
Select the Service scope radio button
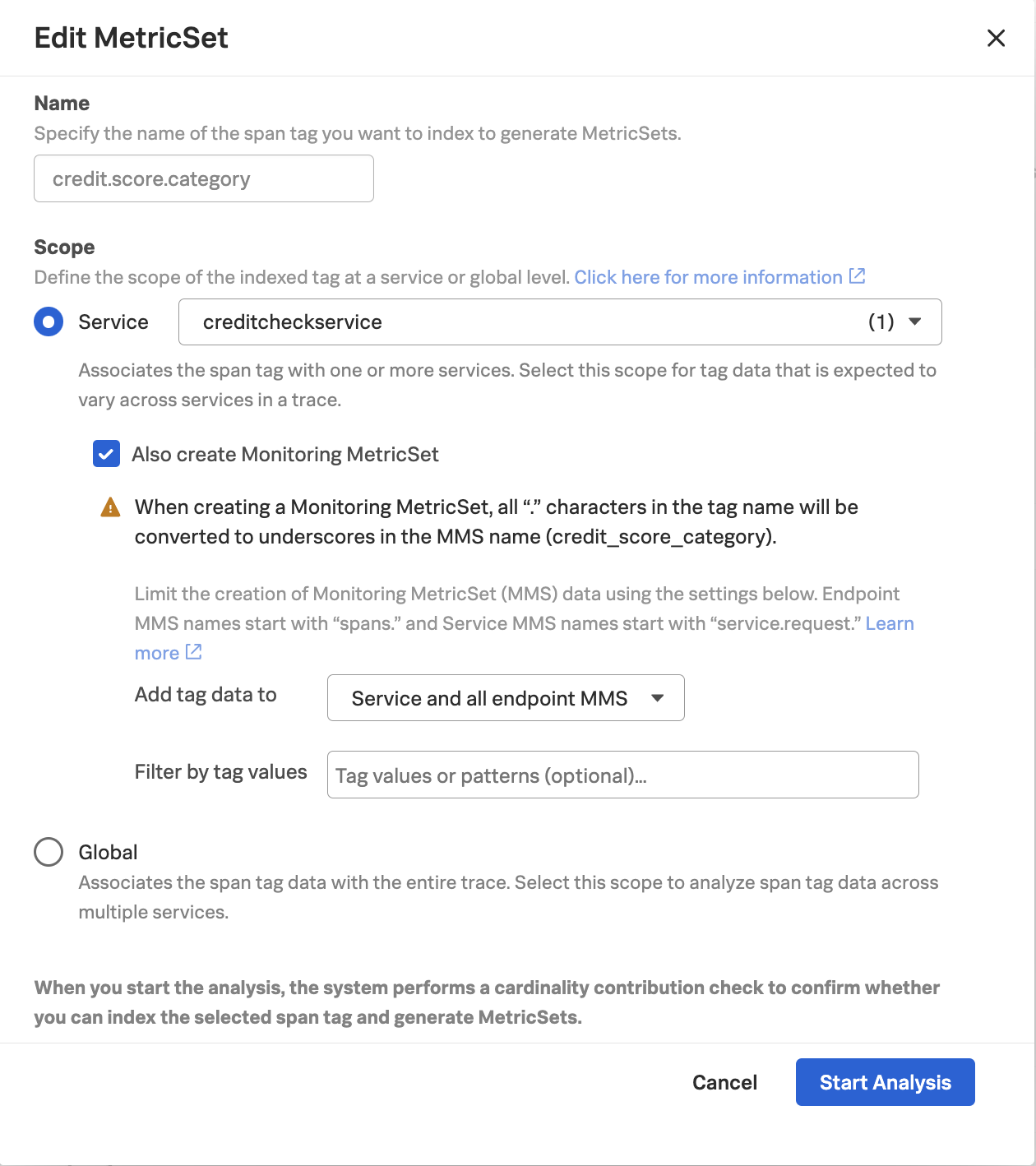coord(49,322)
